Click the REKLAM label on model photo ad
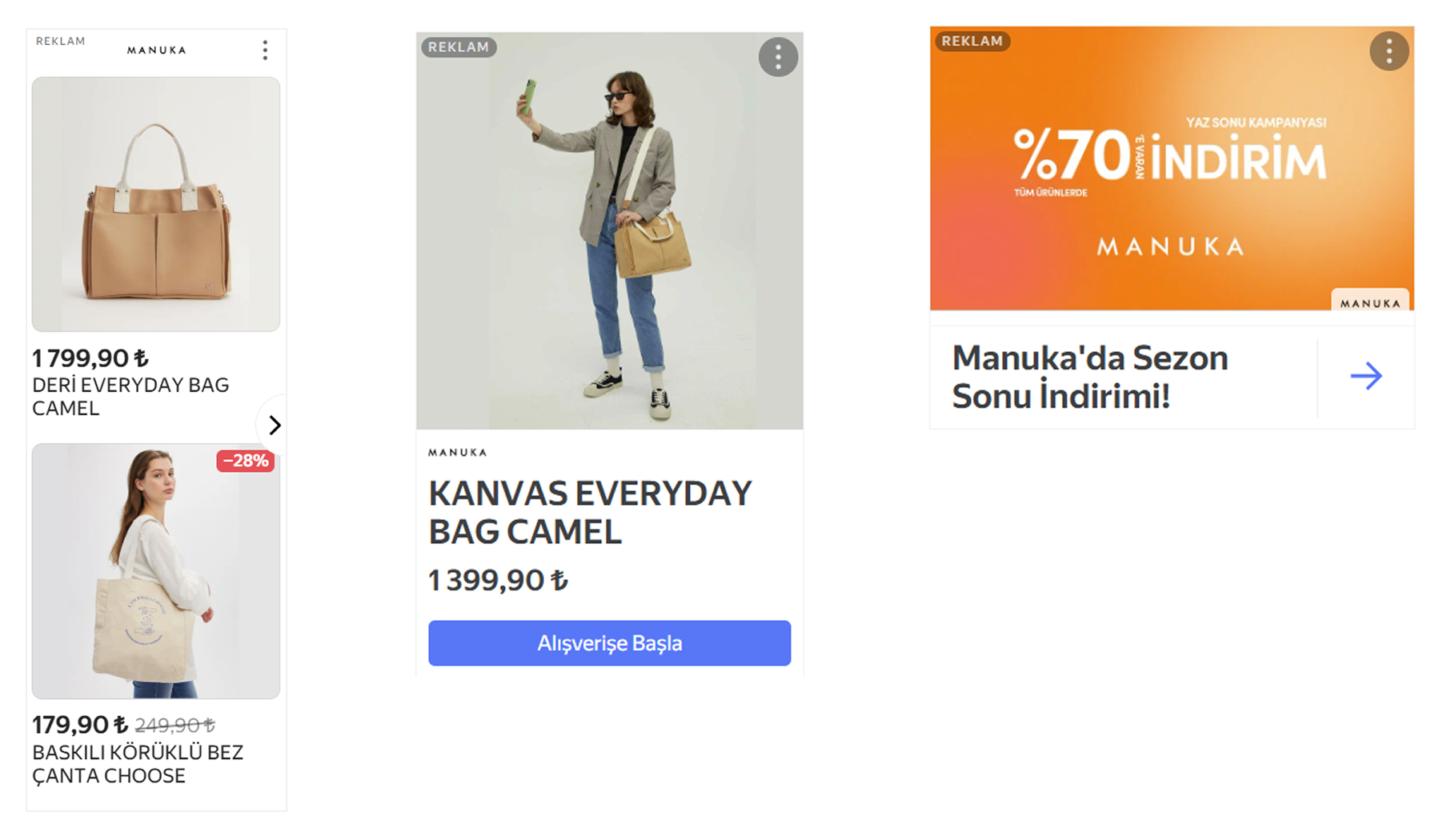1443x840 pixels. tap(459, 47)
